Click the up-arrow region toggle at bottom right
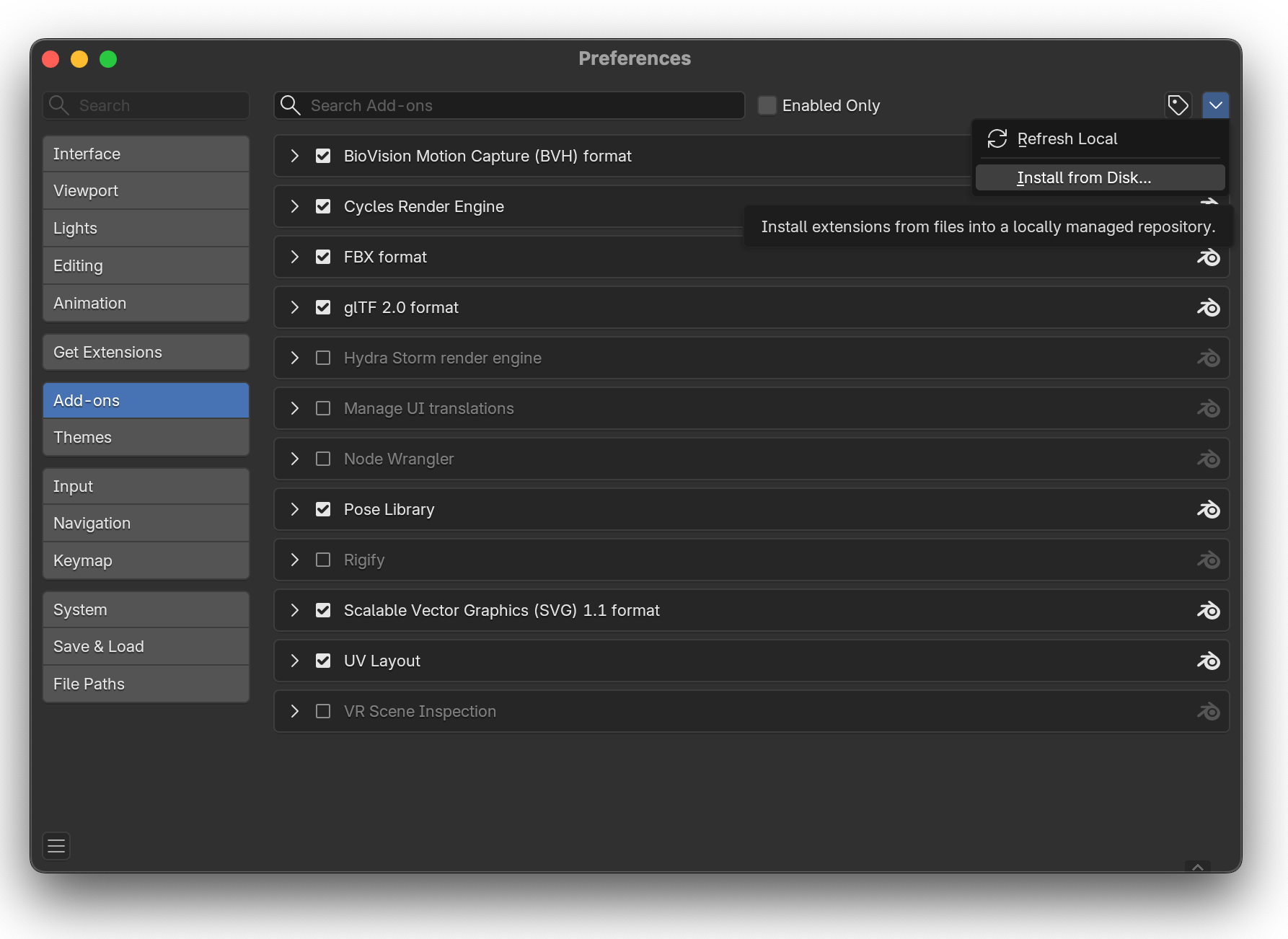1288x939 pixels. point(1198,867)
